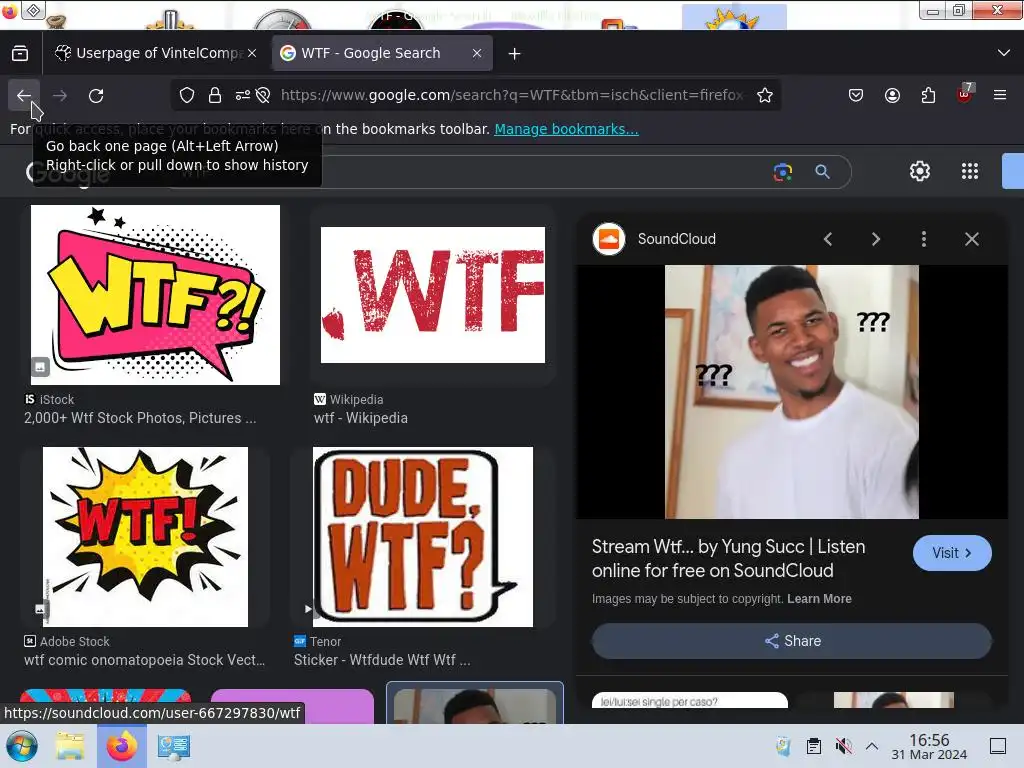Reload the current page
Viewport: 1024px width, 768px height.
pos(96,96)
